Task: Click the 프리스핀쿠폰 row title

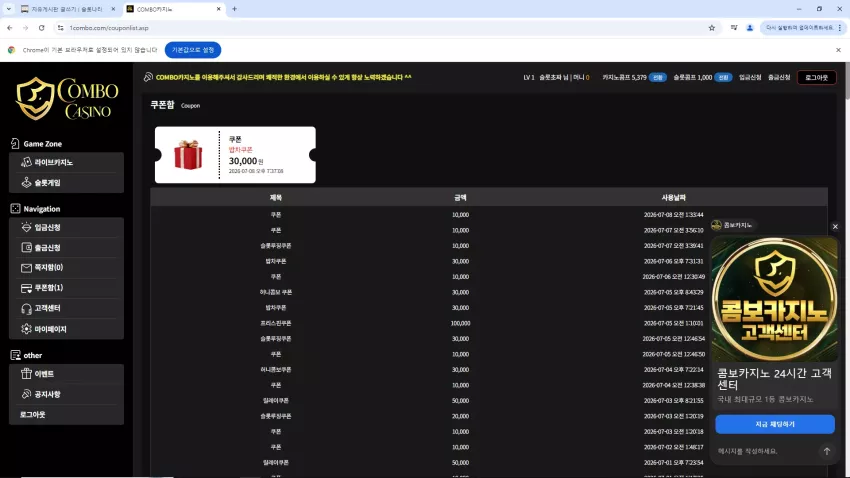Action: coord(276,324)
